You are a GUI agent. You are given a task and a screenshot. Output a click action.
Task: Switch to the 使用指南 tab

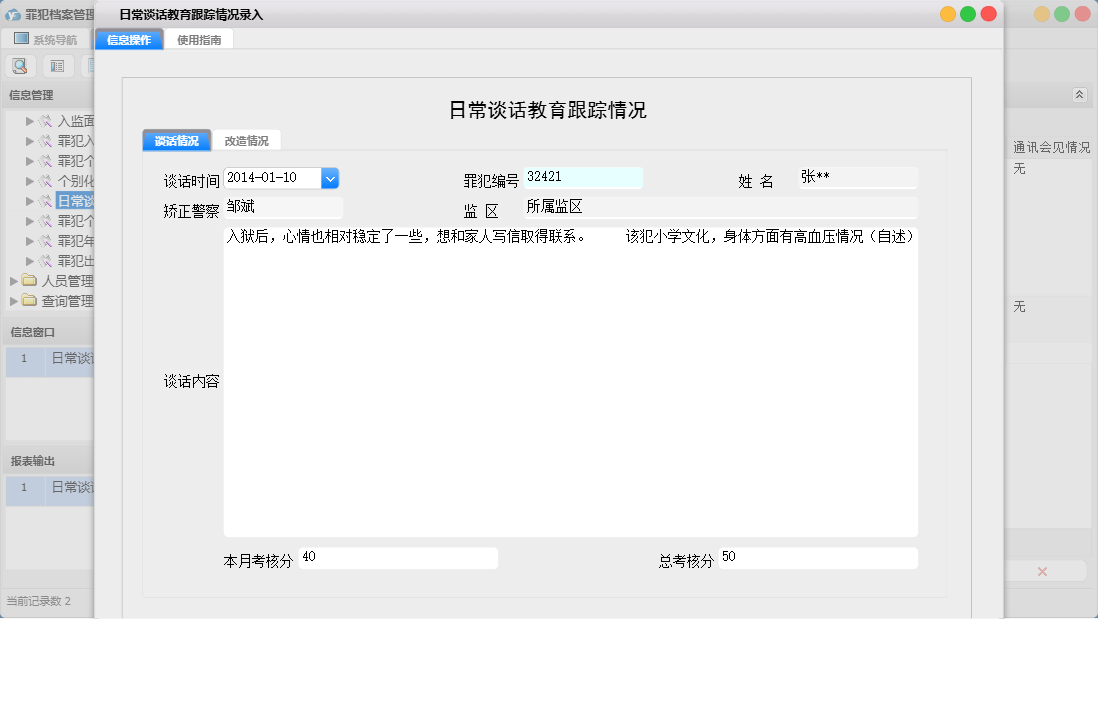pos(199,40)
